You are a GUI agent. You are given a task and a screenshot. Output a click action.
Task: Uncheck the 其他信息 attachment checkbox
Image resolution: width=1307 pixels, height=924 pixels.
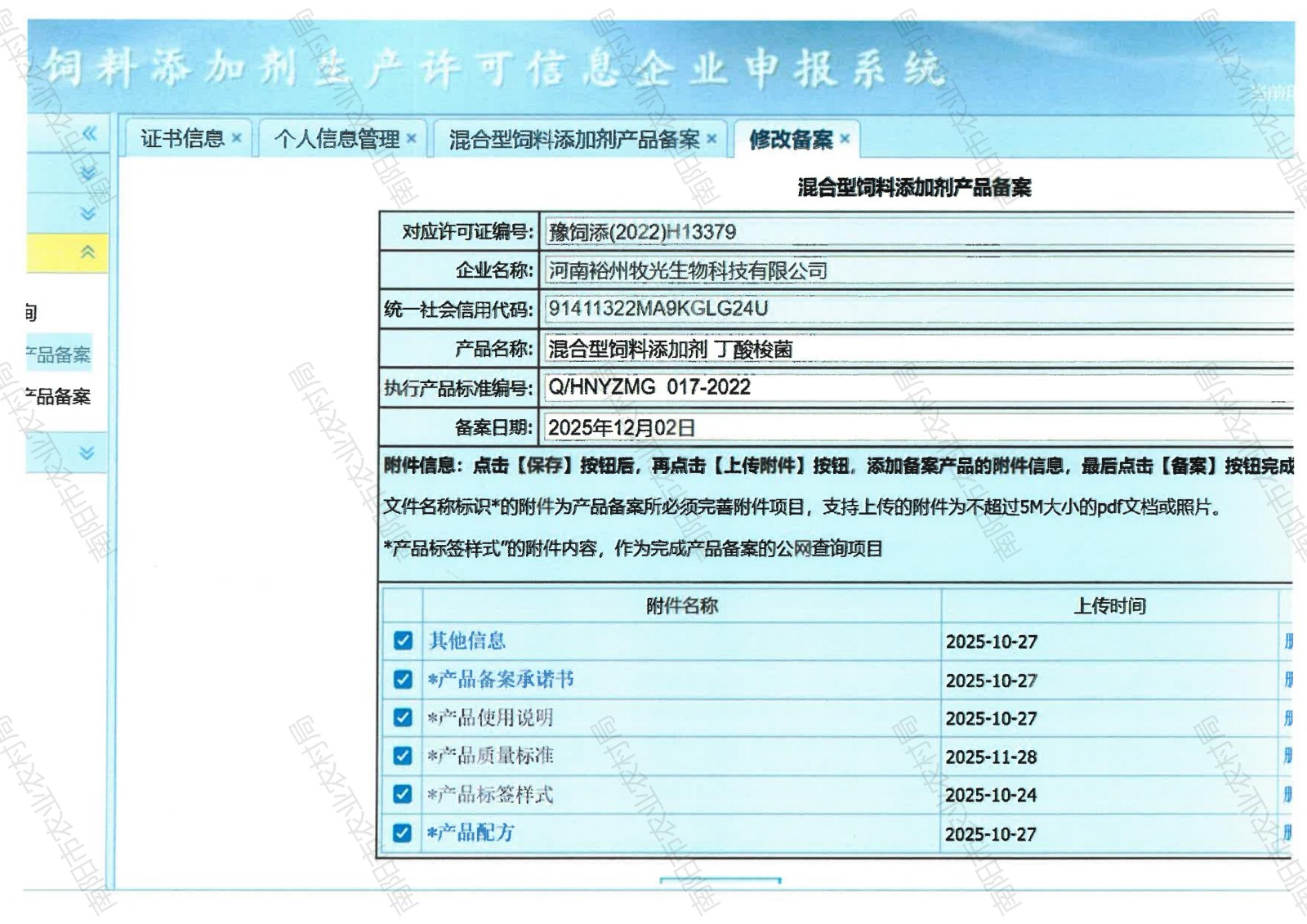(x=403, y=641)
